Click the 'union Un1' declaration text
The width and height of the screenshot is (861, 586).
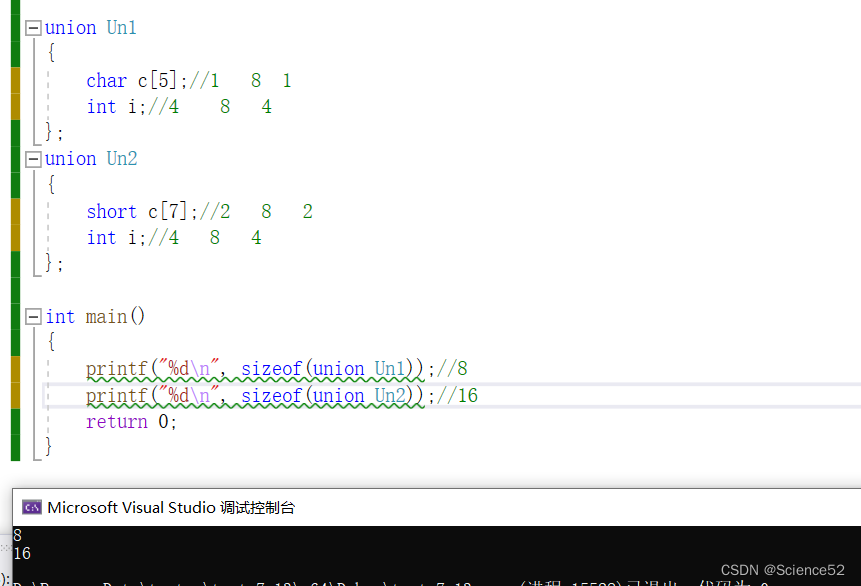91,27
